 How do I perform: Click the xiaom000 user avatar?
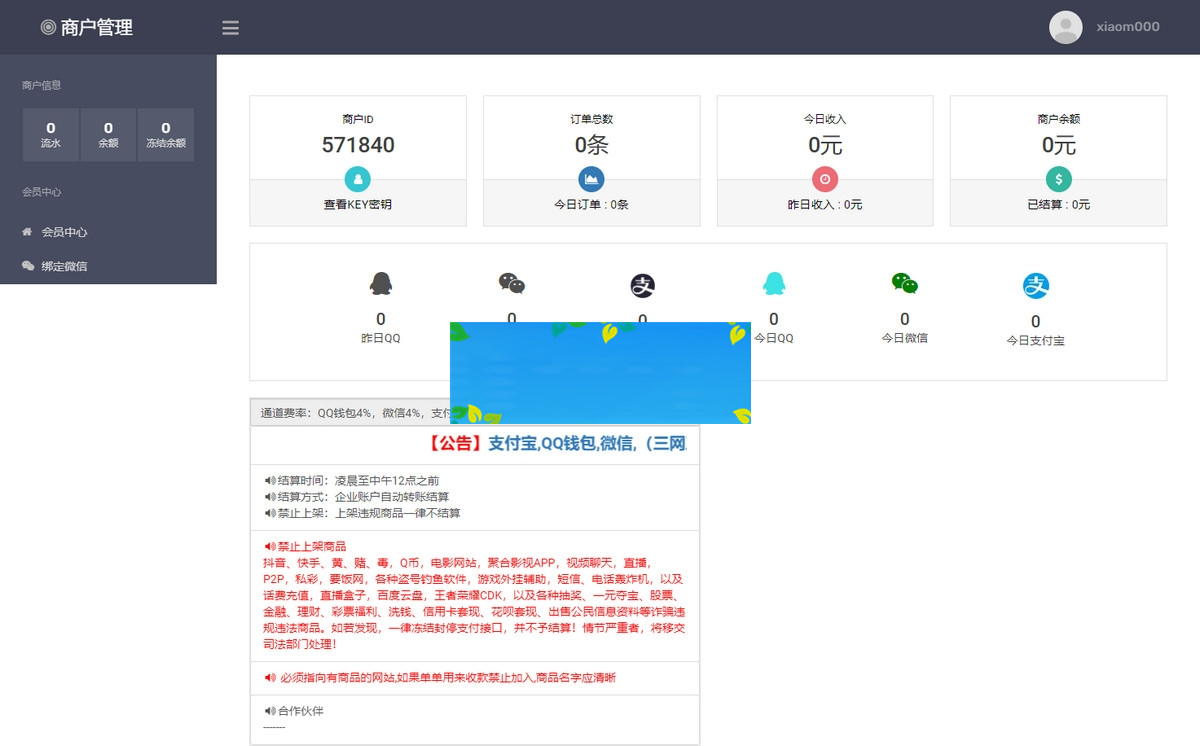pos(1064,27)
